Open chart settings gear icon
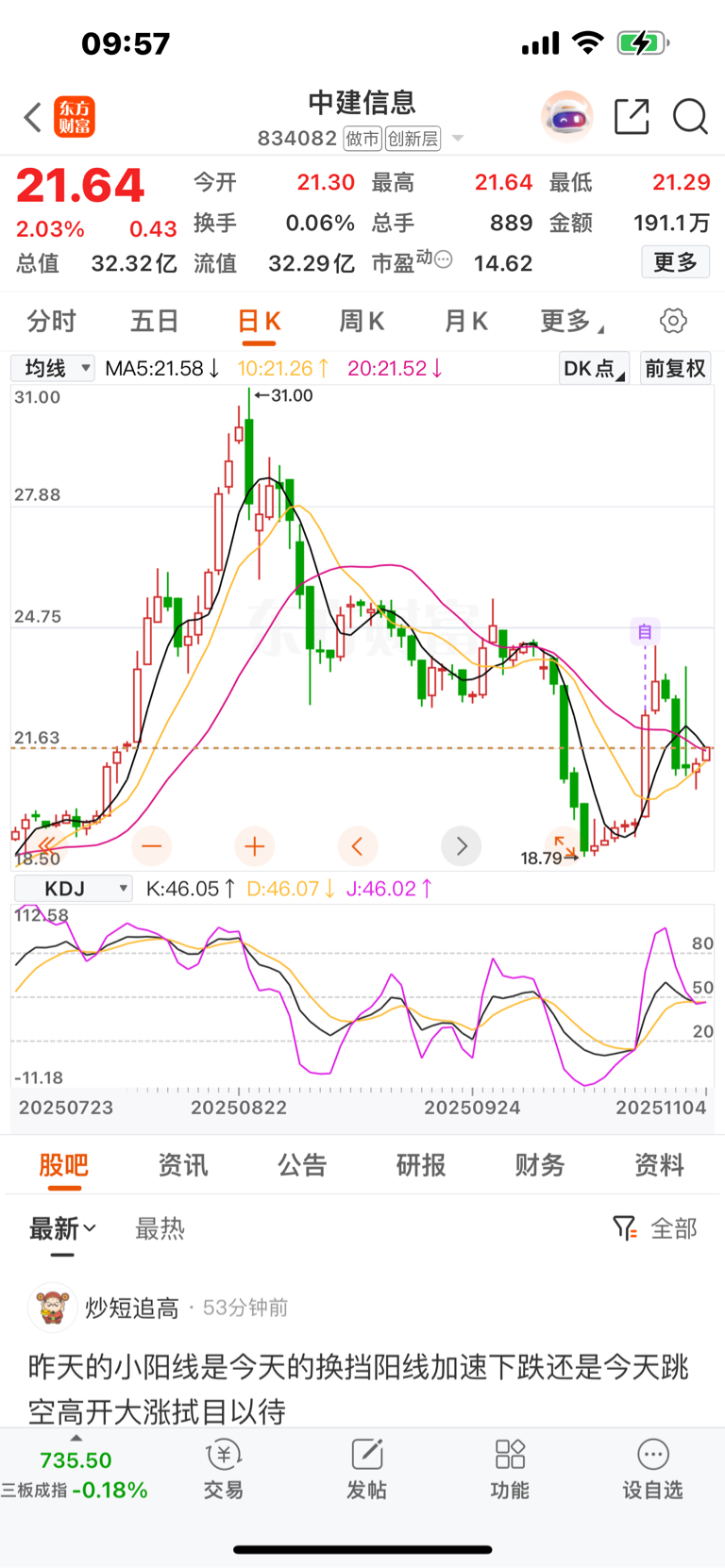 tap(673, 321)
